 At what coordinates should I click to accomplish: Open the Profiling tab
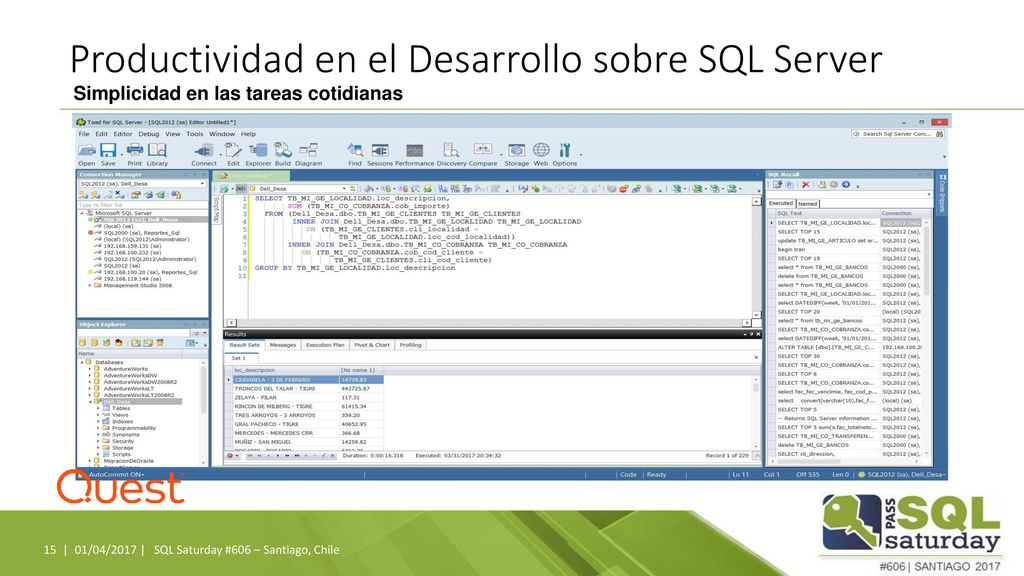coord(410,345)
